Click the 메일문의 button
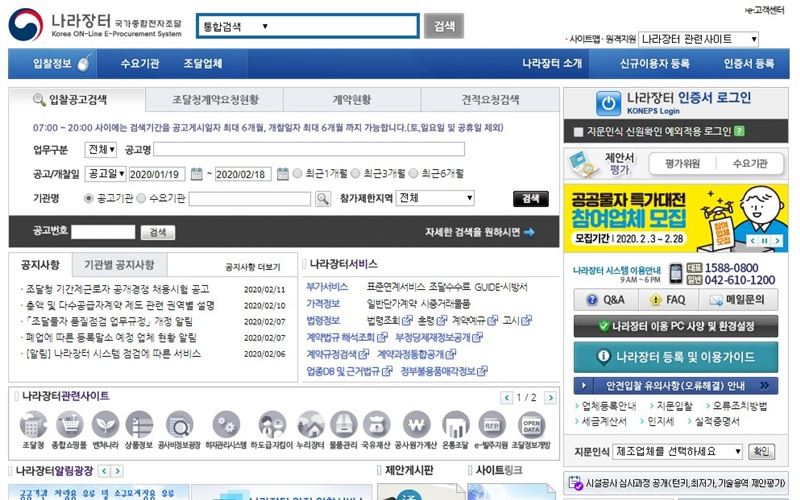The height and width of the screenshot is (500, 800). [x=738, y=299]
